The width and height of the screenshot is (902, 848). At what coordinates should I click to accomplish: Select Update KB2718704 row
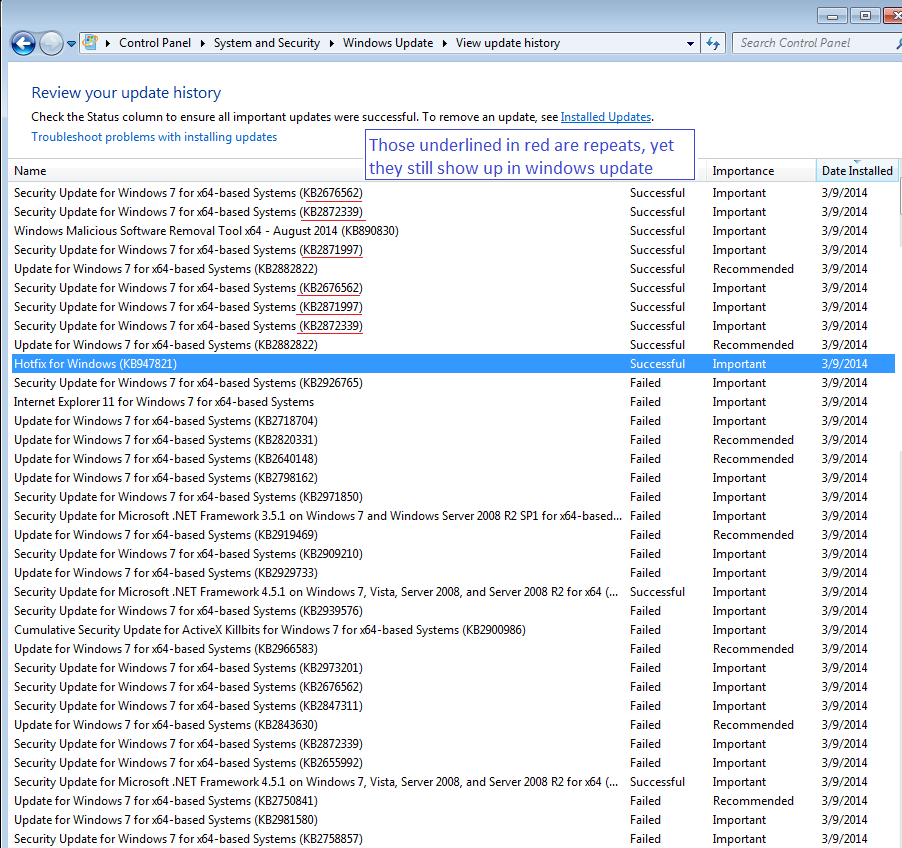pyautogui.click(x=453, y=421)
